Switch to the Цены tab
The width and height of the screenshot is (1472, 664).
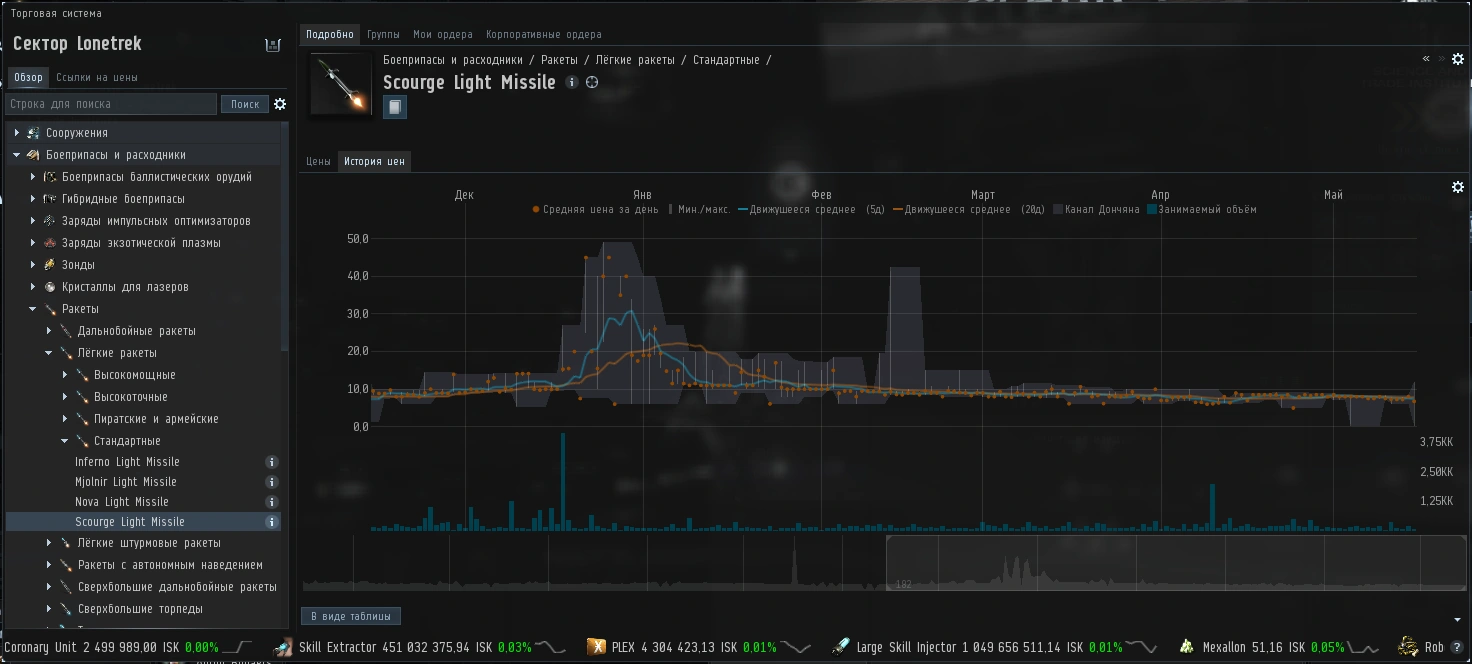pyautogui.click(x=318, y=161)
